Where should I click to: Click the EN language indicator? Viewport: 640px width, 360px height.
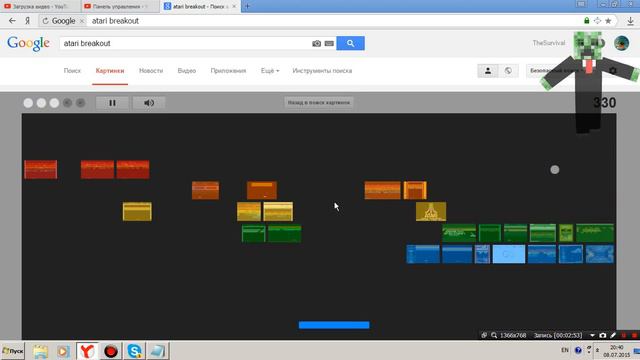tap(565, 350)
